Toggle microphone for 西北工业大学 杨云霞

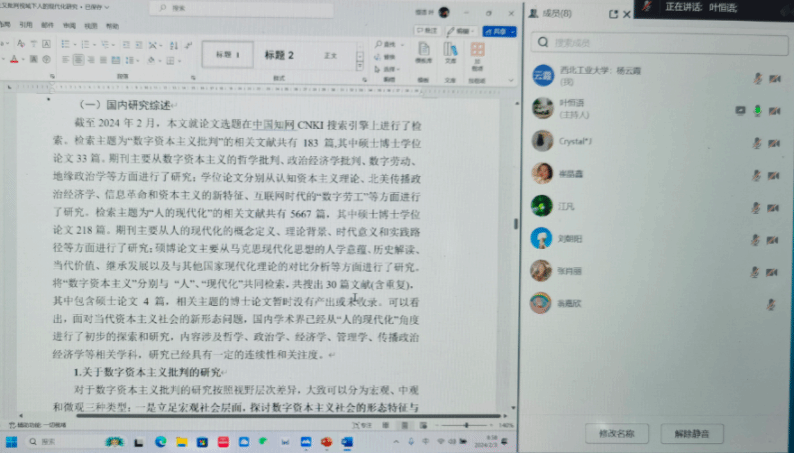click(757, 77)
